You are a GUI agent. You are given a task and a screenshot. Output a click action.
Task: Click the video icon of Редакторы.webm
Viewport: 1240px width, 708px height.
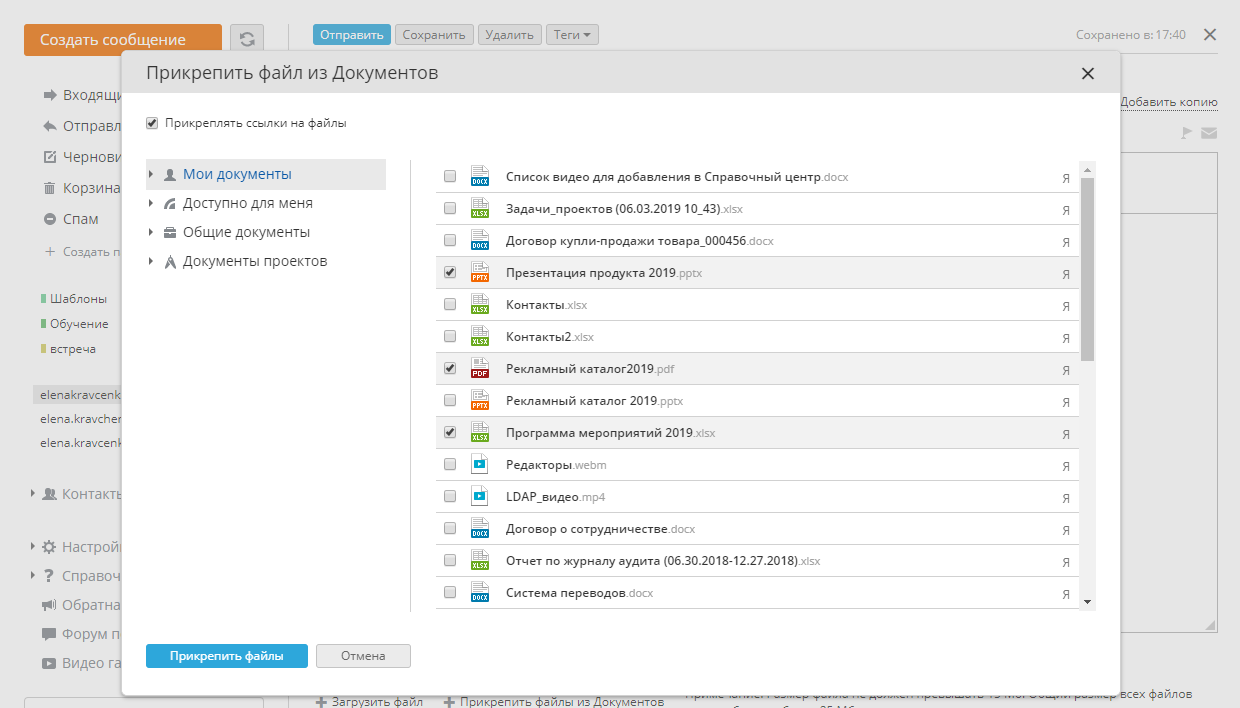(480, 465)
